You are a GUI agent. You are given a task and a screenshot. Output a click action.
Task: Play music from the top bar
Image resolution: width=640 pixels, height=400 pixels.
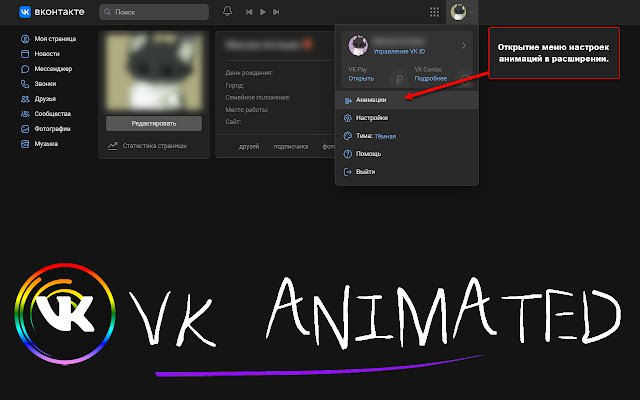coord(263,12)
